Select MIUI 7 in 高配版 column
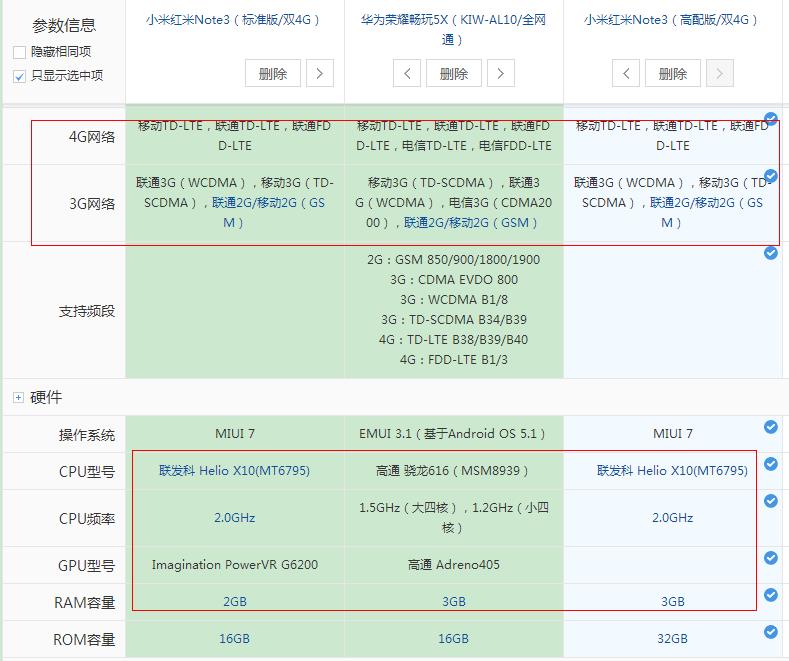The width and height of the screenshot is (789, 661). point(673,434)
